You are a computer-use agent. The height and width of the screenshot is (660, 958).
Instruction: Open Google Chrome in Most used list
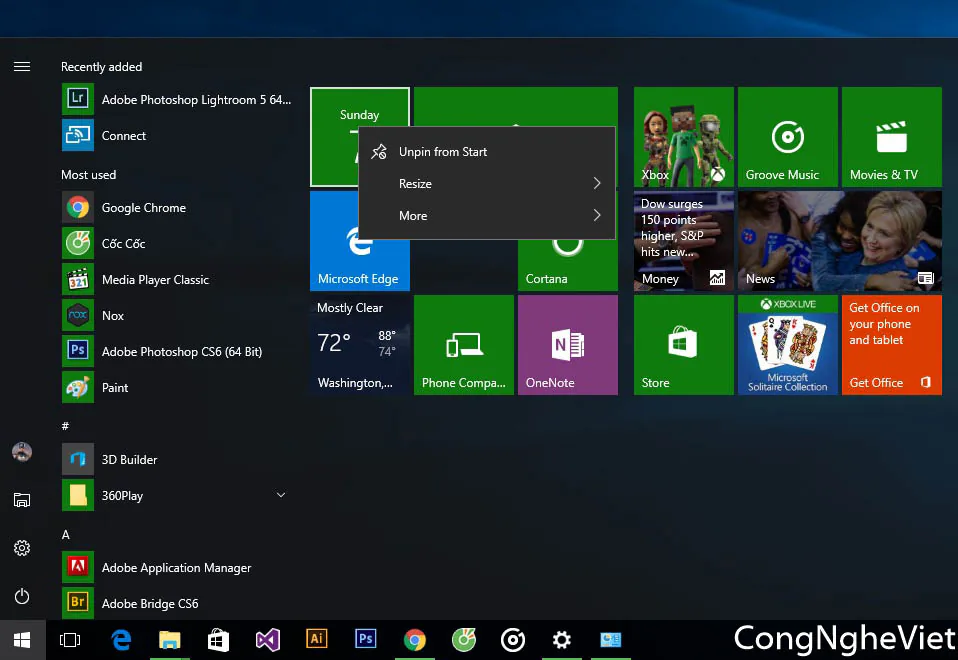(x=177, y=208)
